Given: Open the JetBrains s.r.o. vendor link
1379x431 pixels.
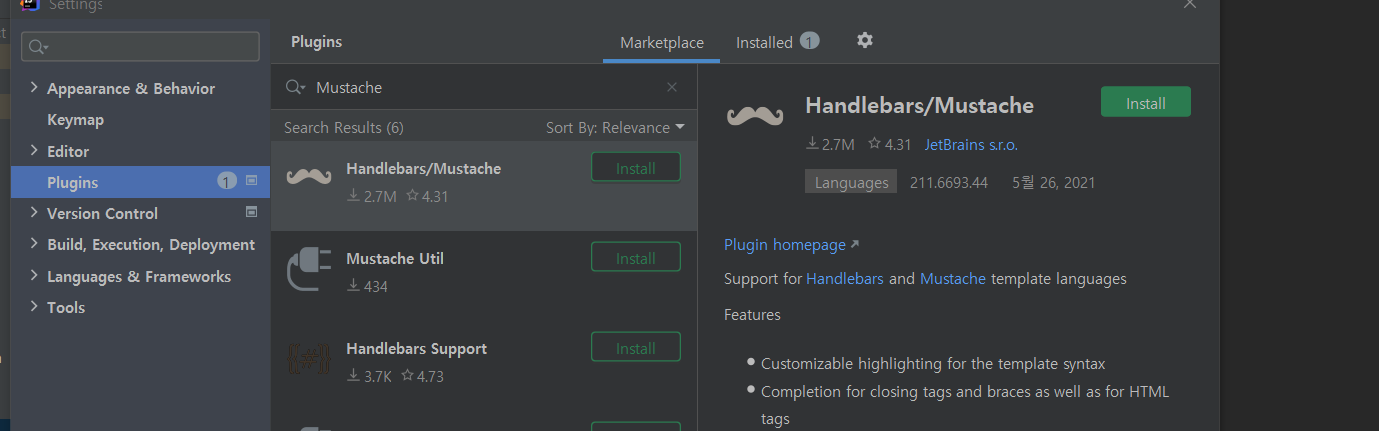Looking at the screenshot, I should [x=971, y=145].
